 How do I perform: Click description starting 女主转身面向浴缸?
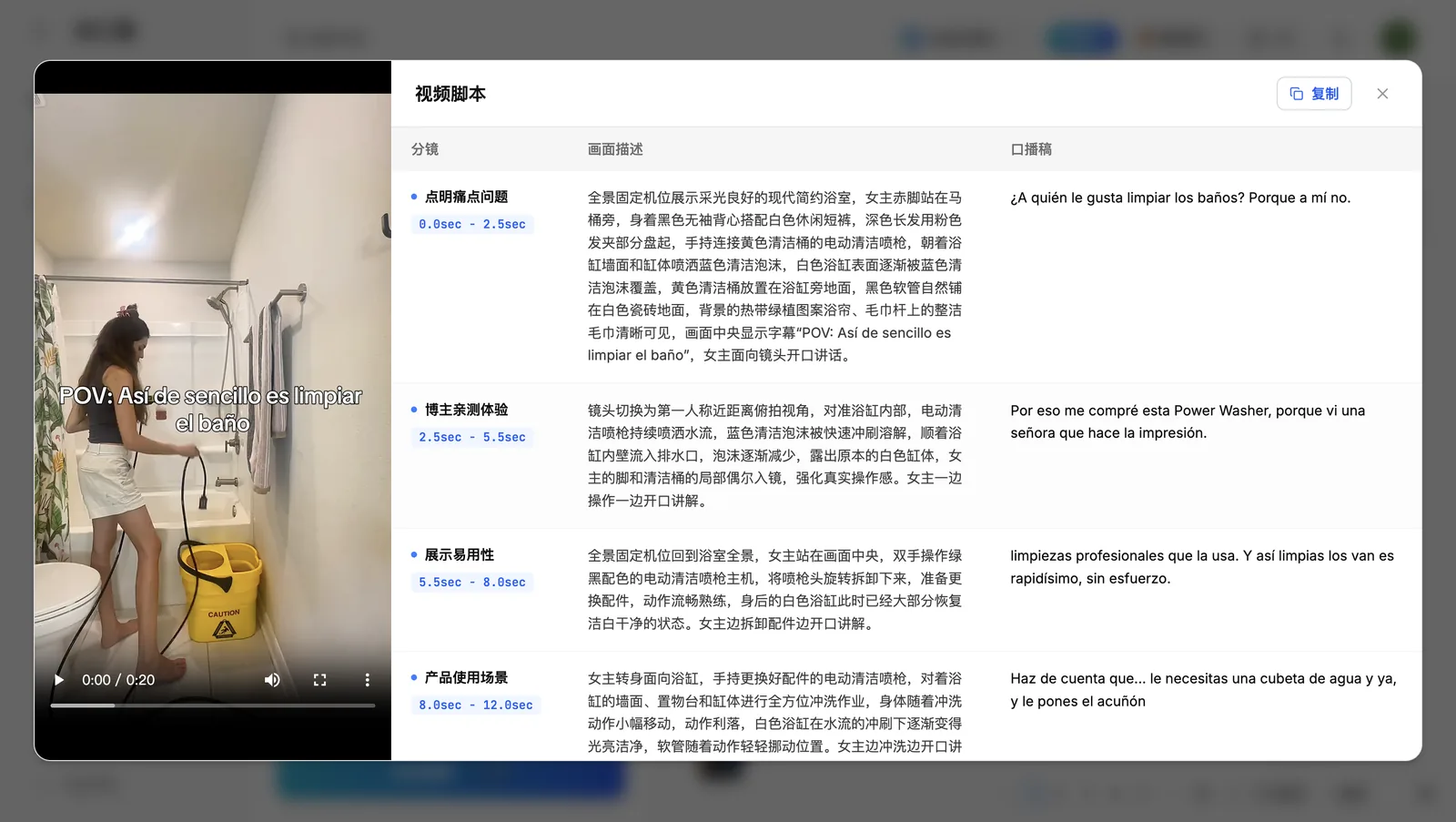click(774, 713)
